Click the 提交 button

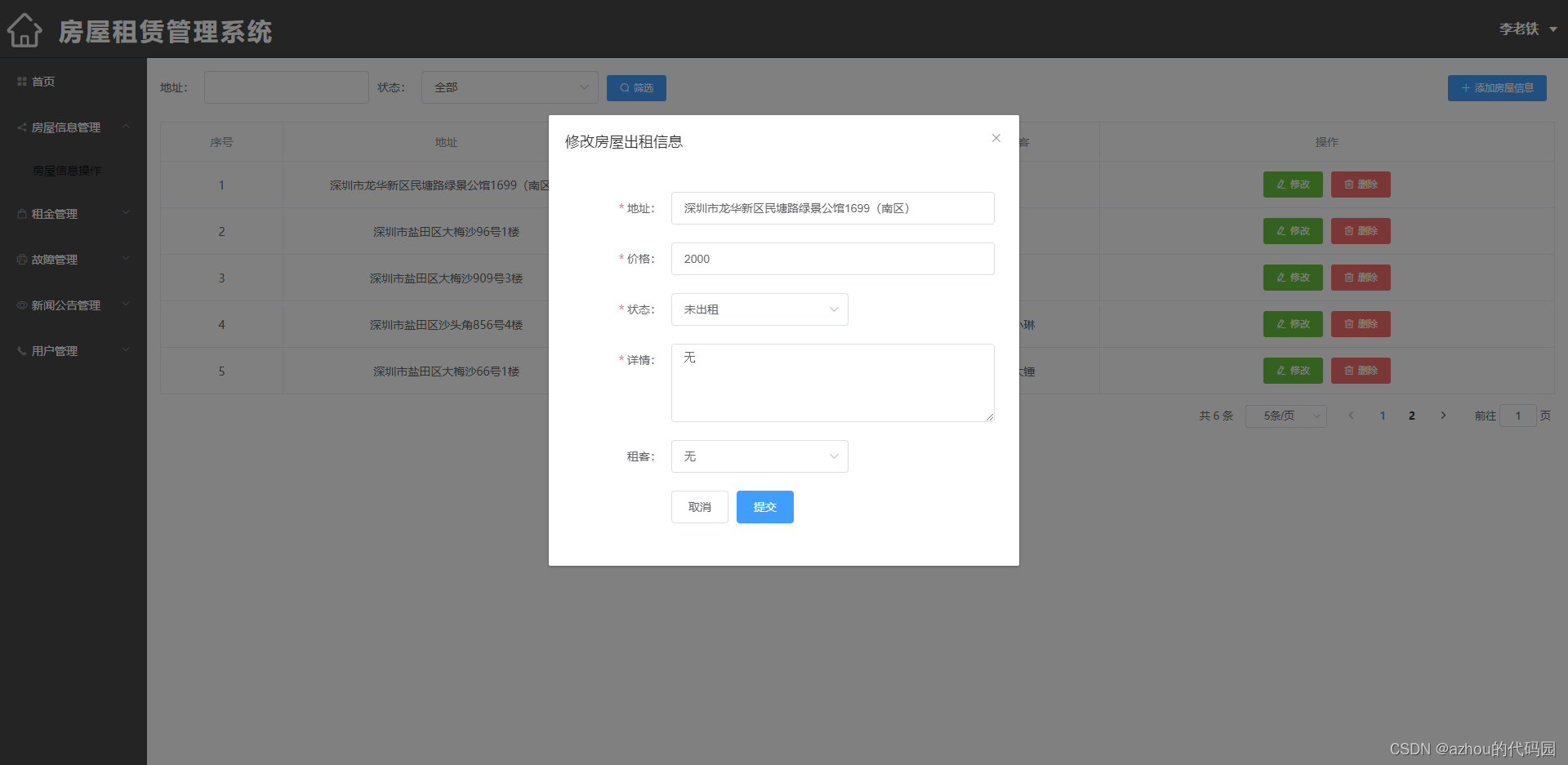[x=765, y=507]
